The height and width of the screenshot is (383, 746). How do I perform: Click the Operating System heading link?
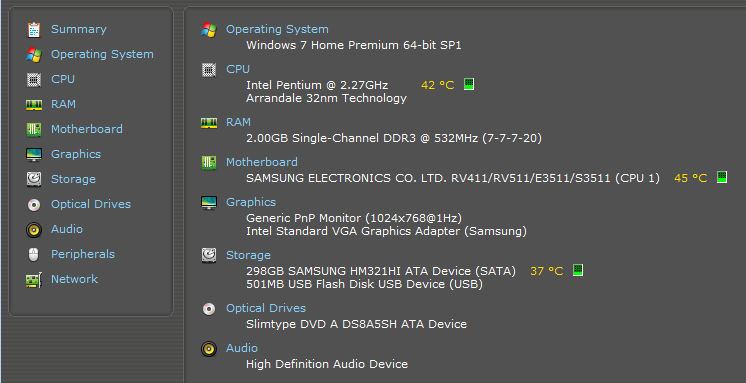pyautogui.click(x=277, y=29)
